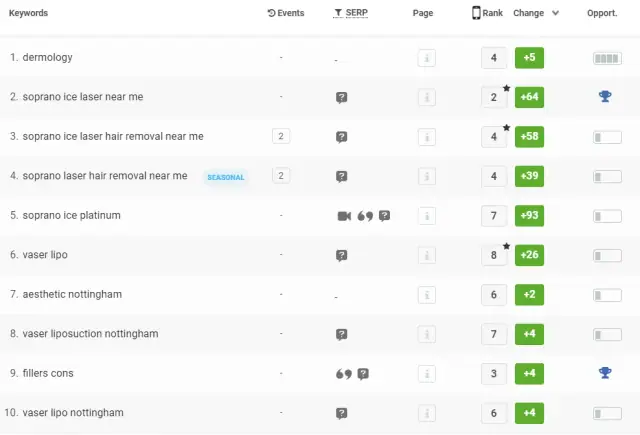The image size is (640, 435).
Task: Click SERP question icon for vaser lipo row
Action: pos(342,255)
